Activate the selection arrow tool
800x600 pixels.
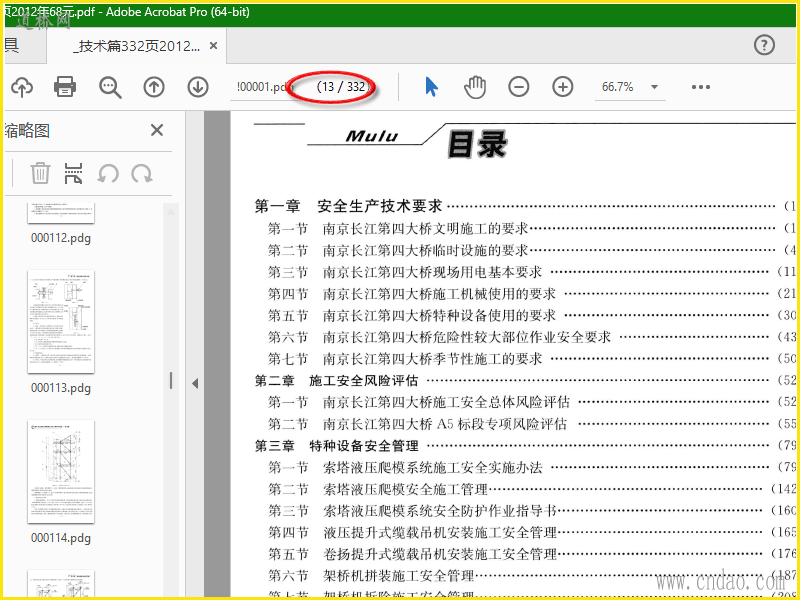click(x=432, y=87)
